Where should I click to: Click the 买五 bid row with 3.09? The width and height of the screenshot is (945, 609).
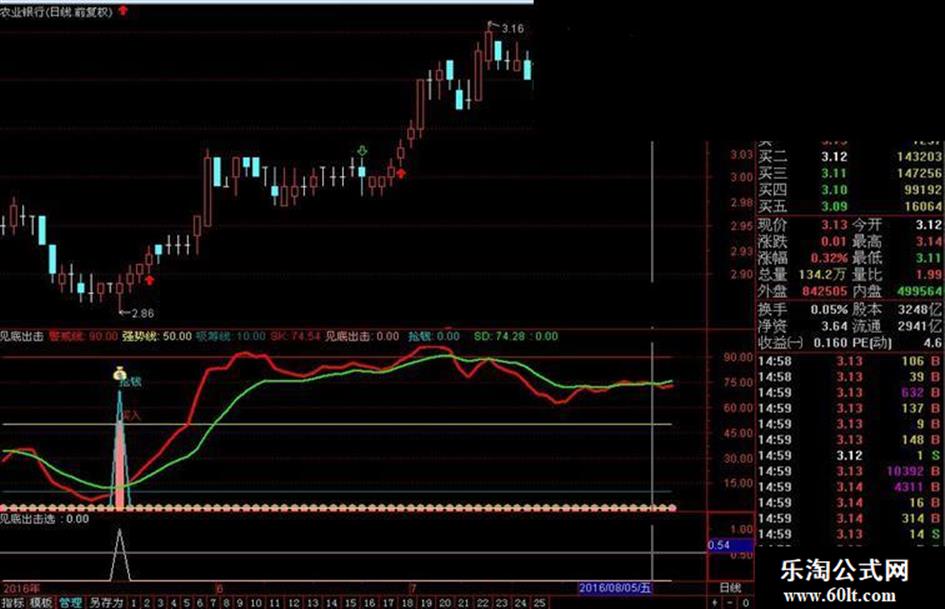click(x=850, y=206)
